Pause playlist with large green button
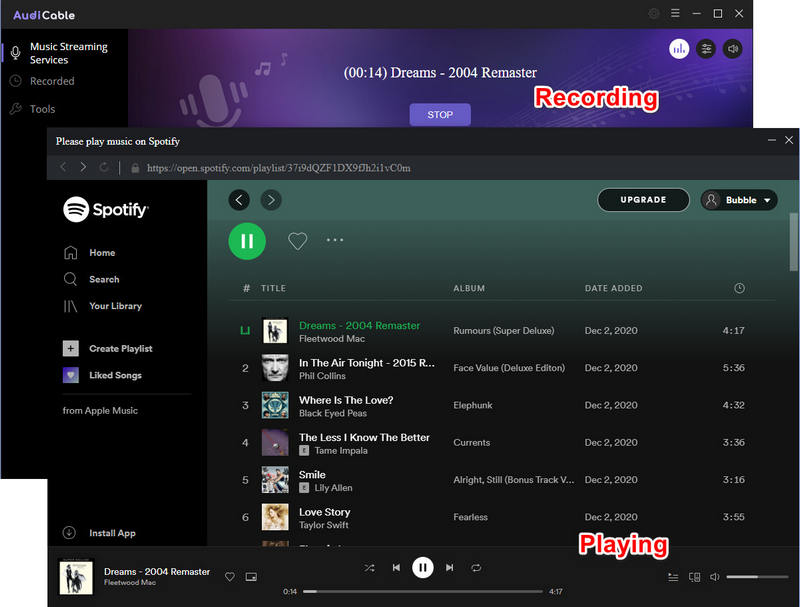This screenshot has width=800, height=607. [247, 241]
